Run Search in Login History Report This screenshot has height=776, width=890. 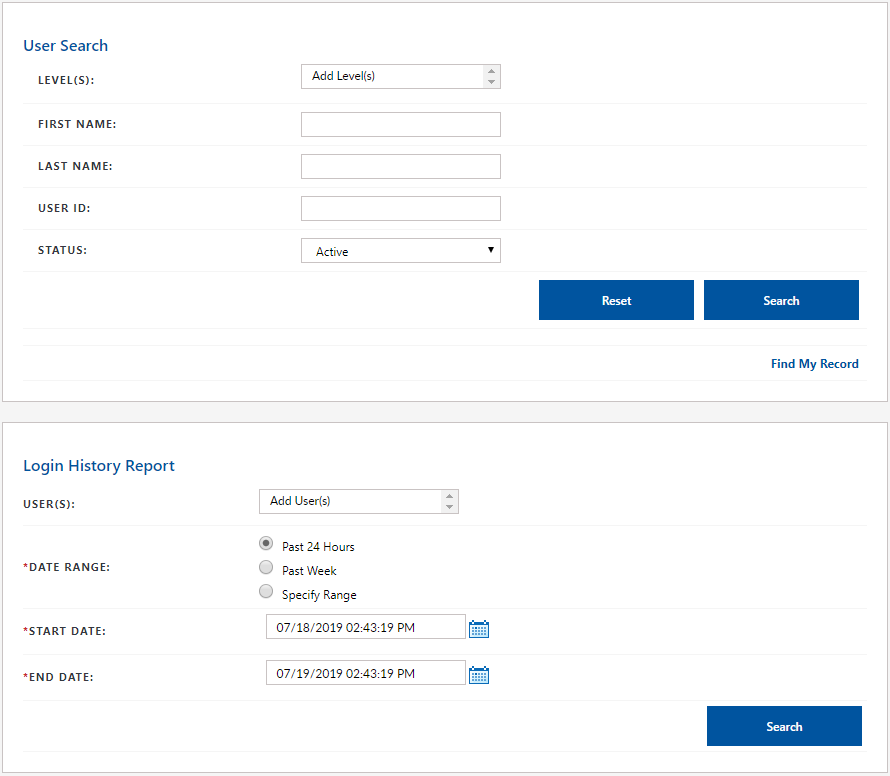point(784,726)
